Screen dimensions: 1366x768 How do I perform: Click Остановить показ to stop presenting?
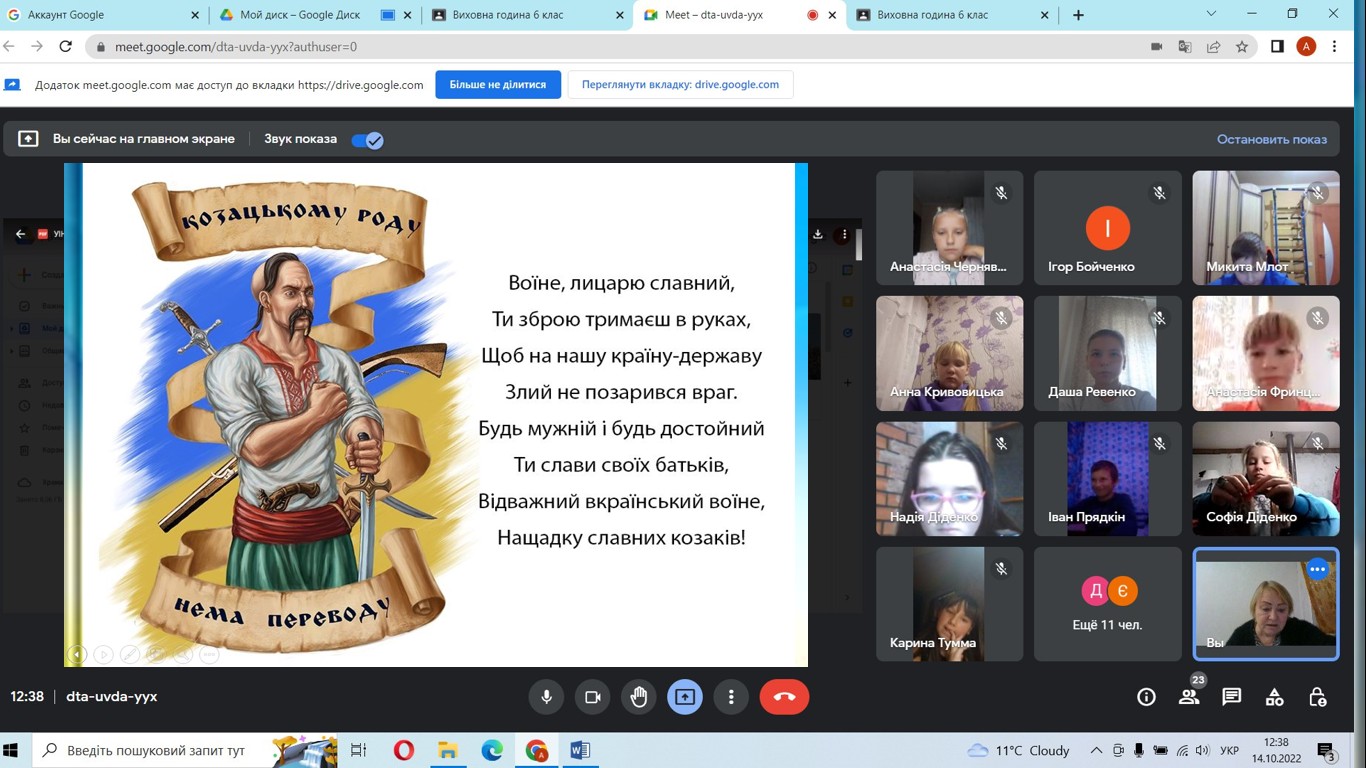[x=1272, y=139]
